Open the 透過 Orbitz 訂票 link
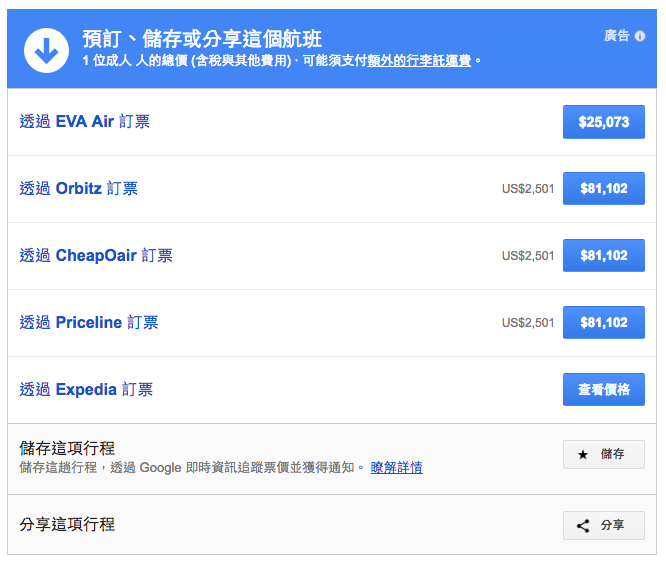This screenshot has width=666, height=564. [79, 189]
